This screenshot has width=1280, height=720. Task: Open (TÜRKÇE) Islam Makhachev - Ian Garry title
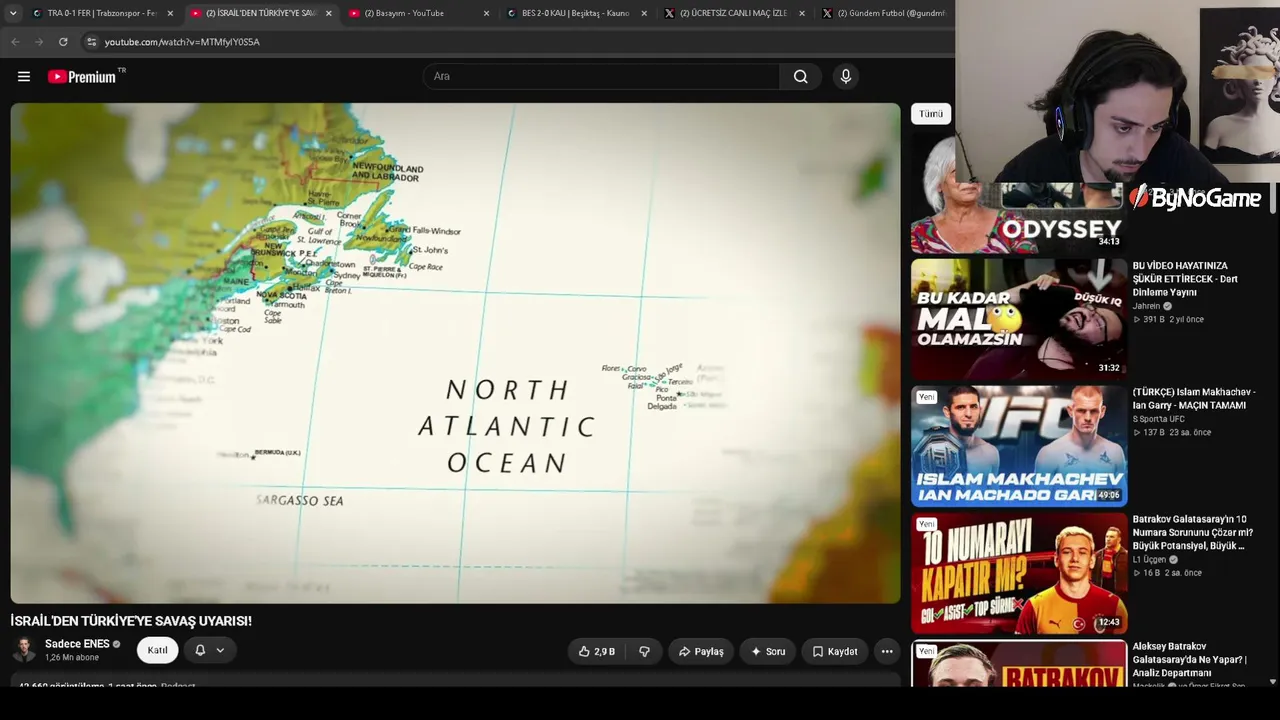(1194, 399)
